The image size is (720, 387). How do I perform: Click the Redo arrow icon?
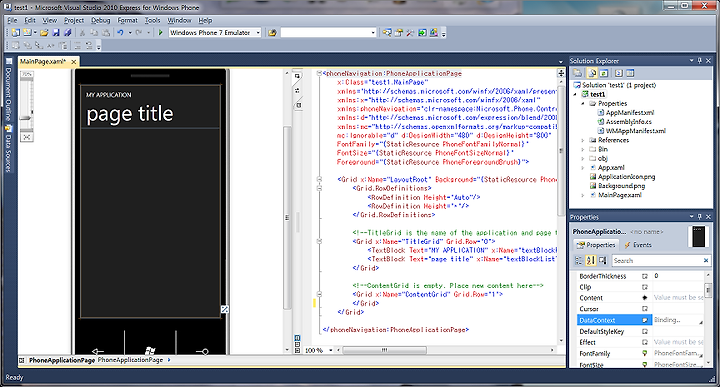[x=139, y=33]
